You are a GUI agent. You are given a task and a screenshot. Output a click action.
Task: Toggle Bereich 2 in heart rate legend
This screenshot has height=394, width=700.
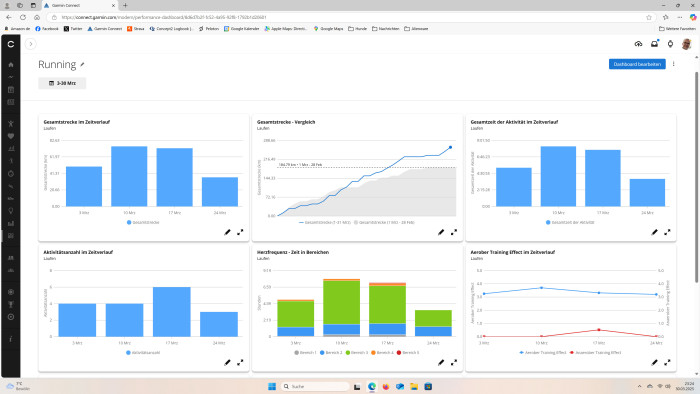coord(331,353)
